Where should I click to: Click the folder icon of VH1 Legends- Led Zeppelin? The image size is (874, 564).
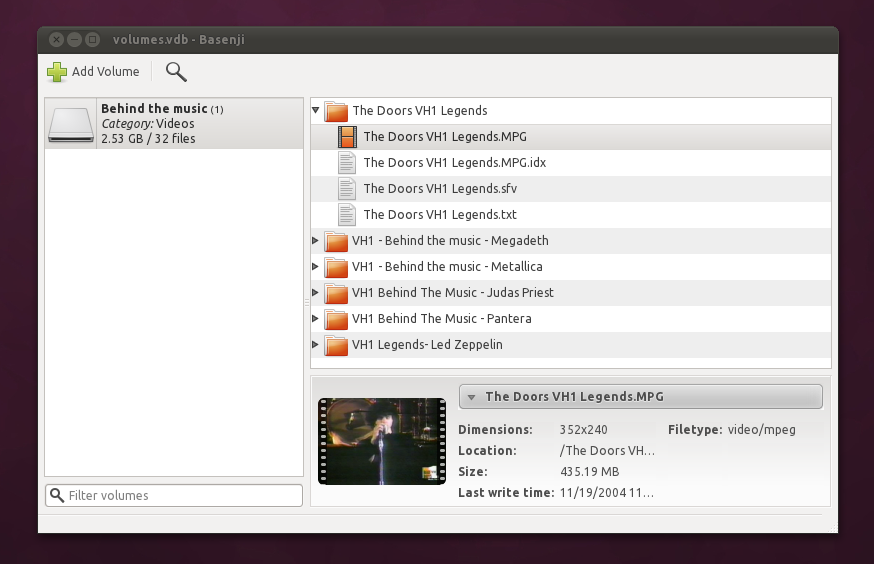pos(336,345)
